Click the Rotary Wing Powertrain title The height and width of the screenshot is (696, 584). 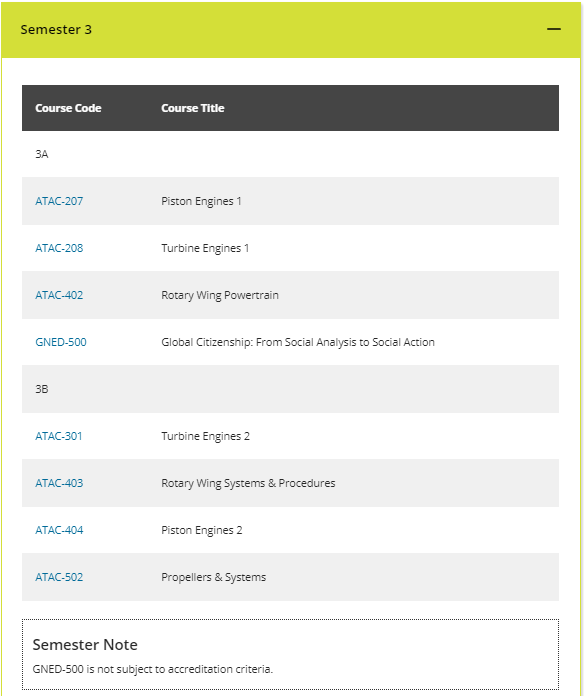pyautogui.click(x=220, y=296)
